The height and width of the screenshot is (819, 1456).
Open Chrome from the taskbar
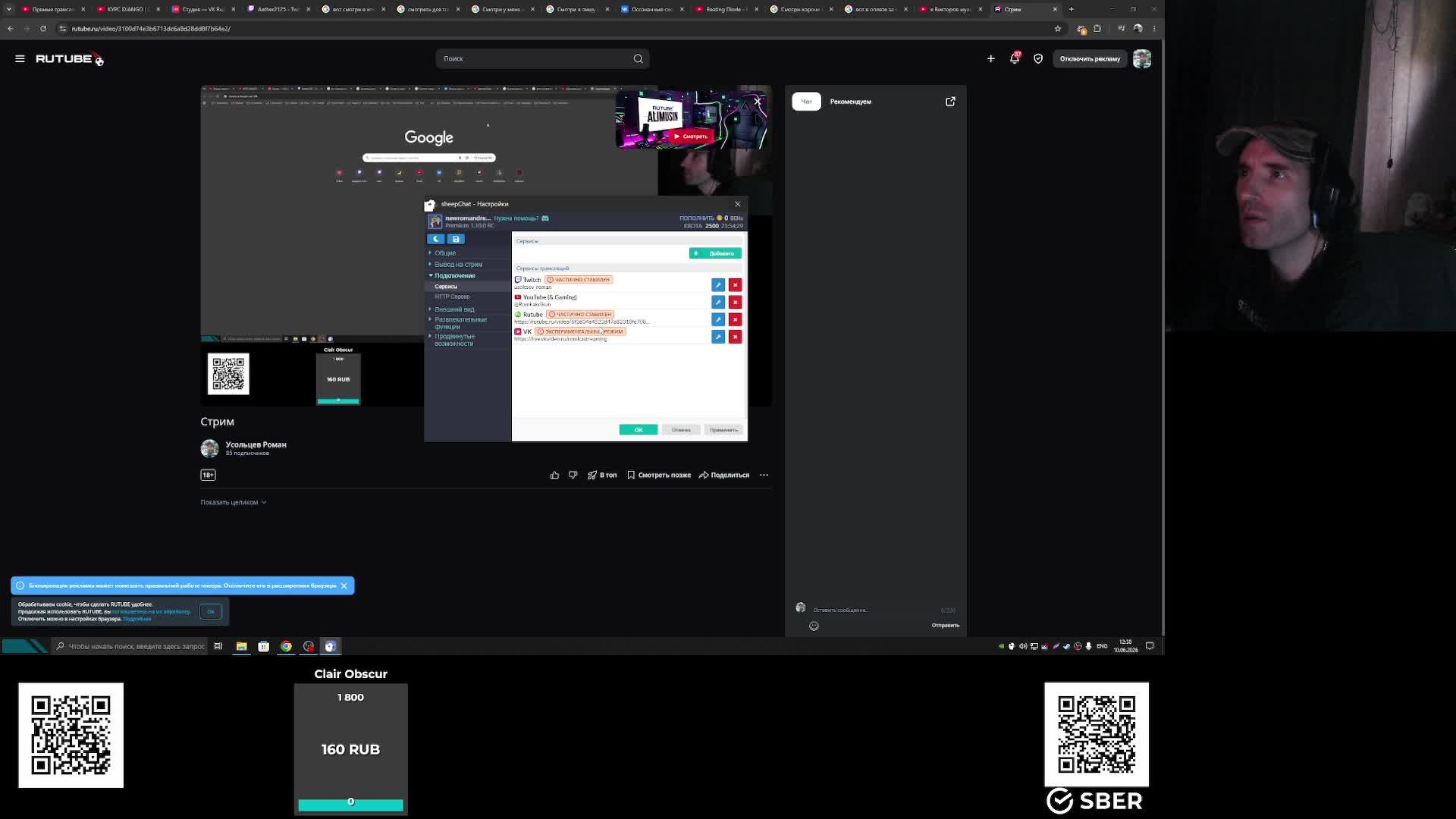click(x=286, y=646)
